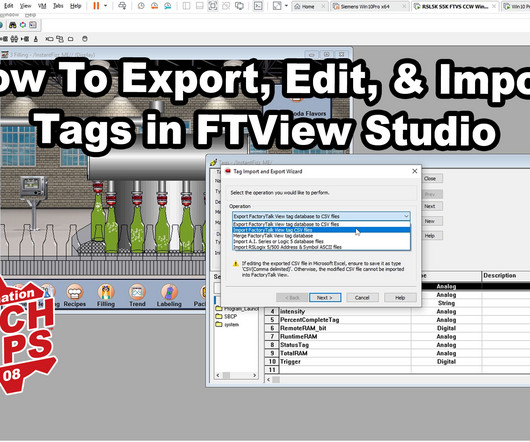Viewport: 530px width, 442px height.
Task: Switch to the Siemens Win10Pro x64 tab
Action: [365, 6]
